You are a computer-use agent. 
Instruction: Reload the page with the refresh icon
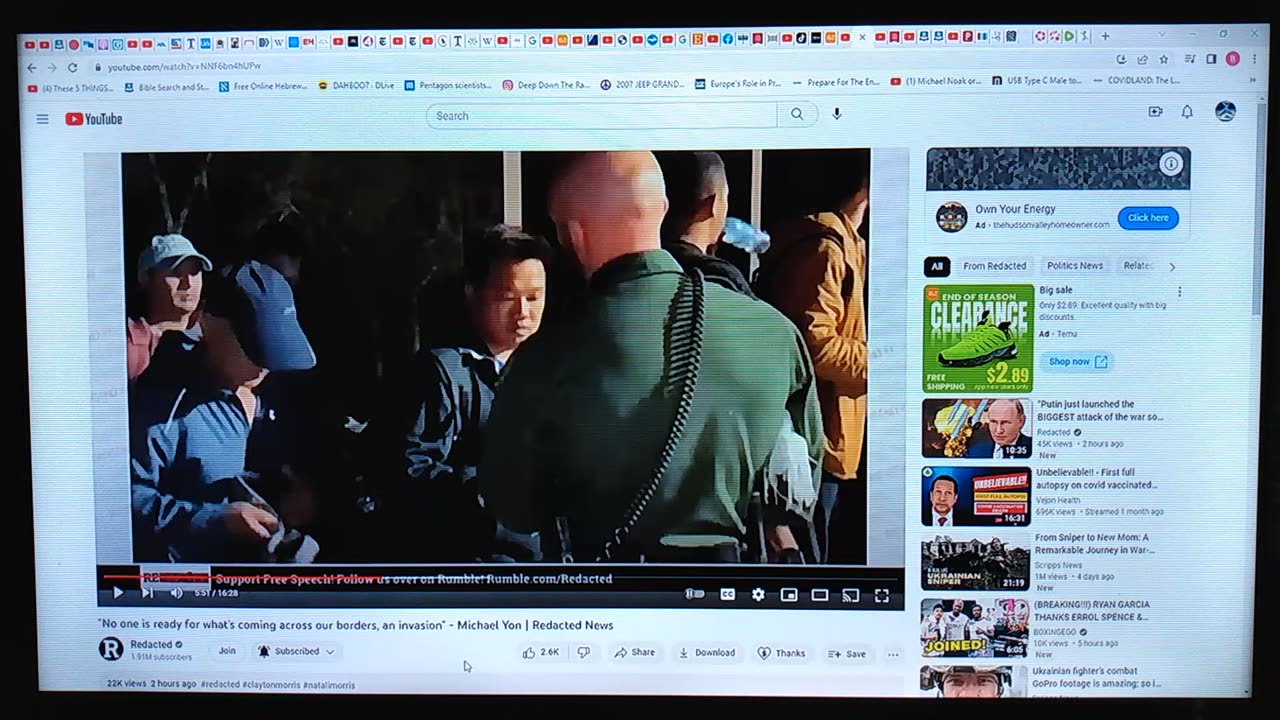(x=72, y=67)
